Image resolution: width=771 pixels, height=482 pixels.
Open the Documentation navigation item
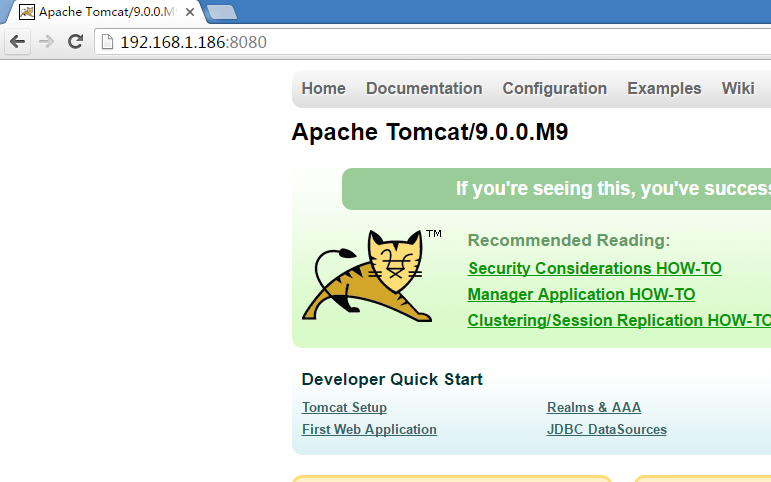[x=424, y=89]
